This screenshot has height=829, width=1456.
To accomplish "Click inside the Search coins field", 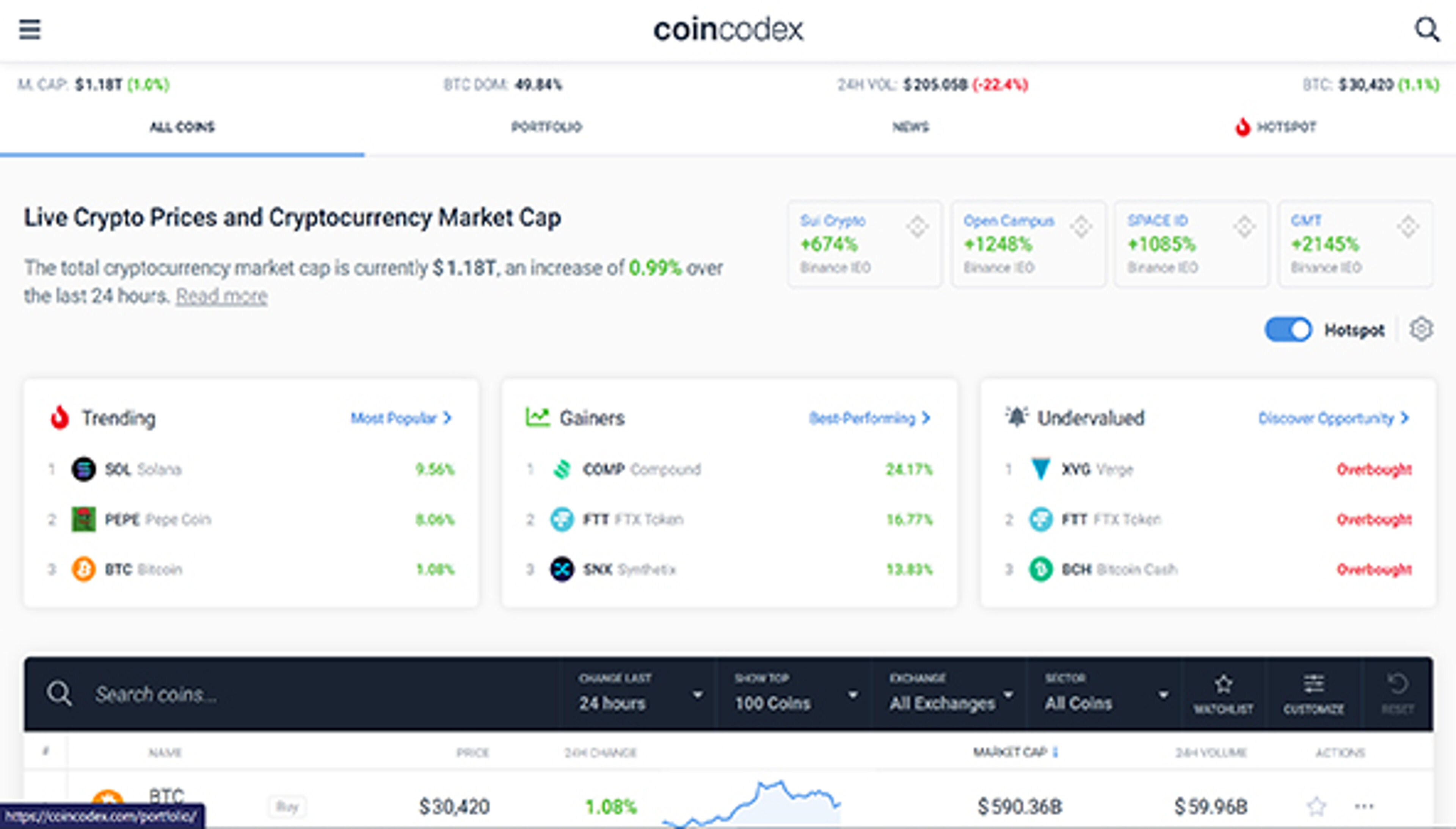I will (x=227, y=694).
